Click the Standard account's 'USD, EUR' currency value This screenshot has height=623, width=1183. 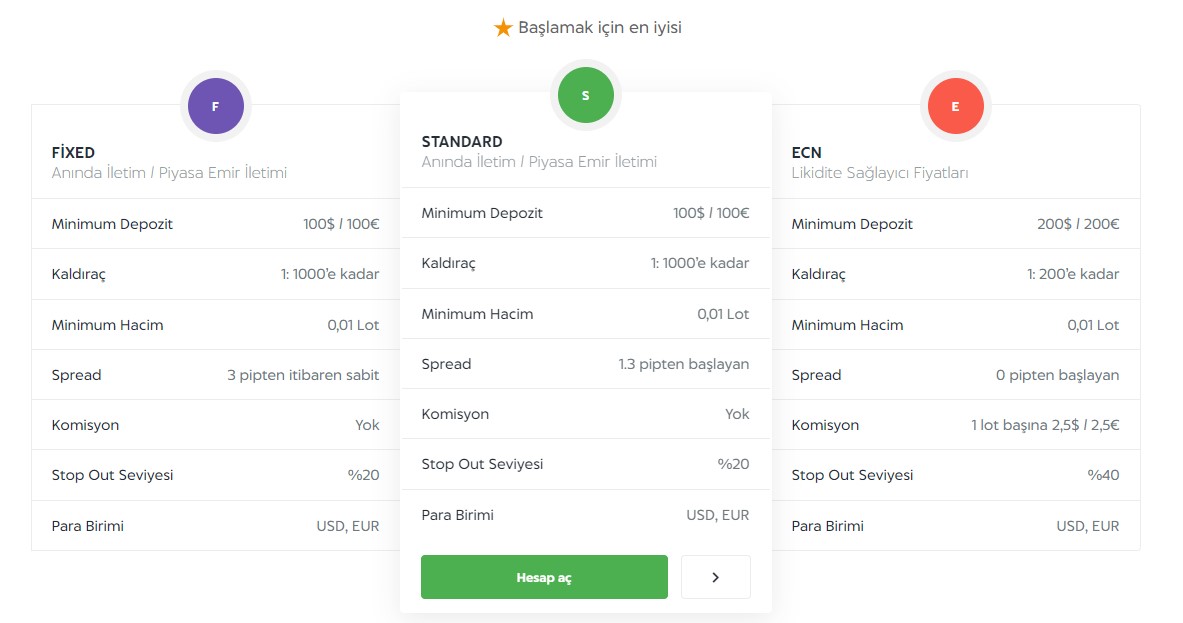coord(717,515)
